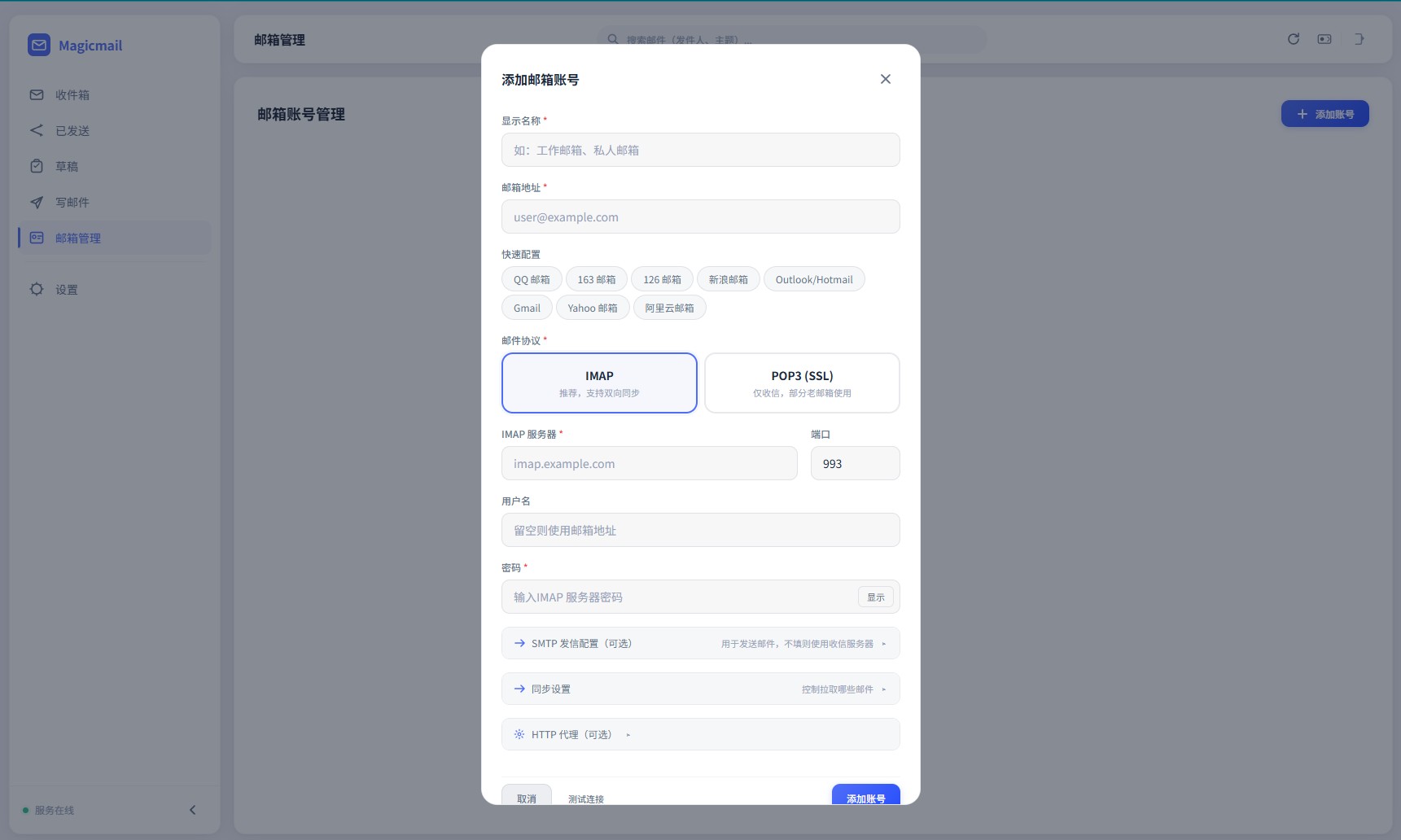Go to 写邮件 in the sidebar
The image size is (1401, 840).
(x=114, y=202)
